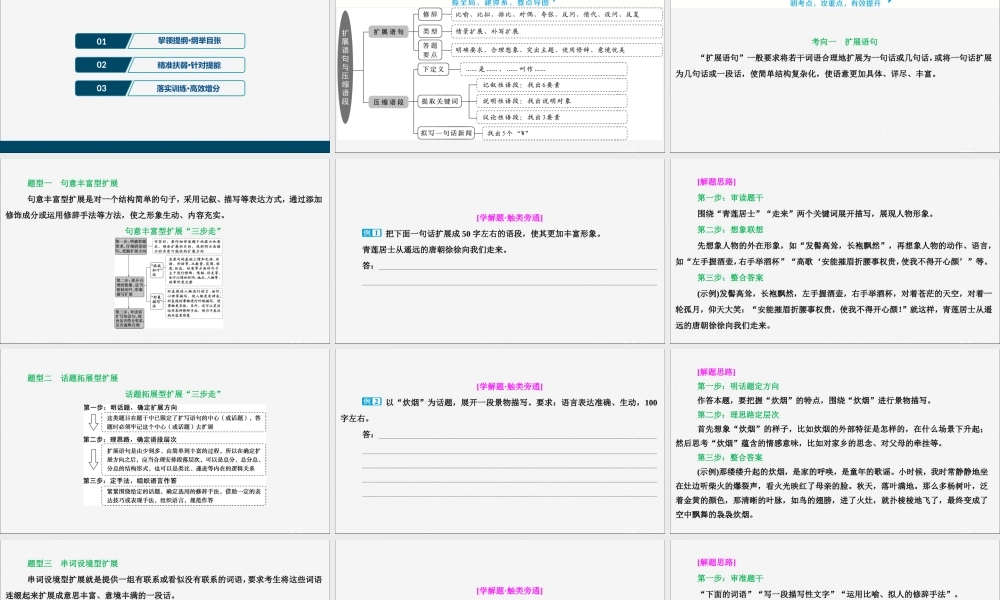This screenshot has width=1000, height=600.
Task: Click the subtitle 话题拓展型扩展"三步走"
Action: pos(173,394)
